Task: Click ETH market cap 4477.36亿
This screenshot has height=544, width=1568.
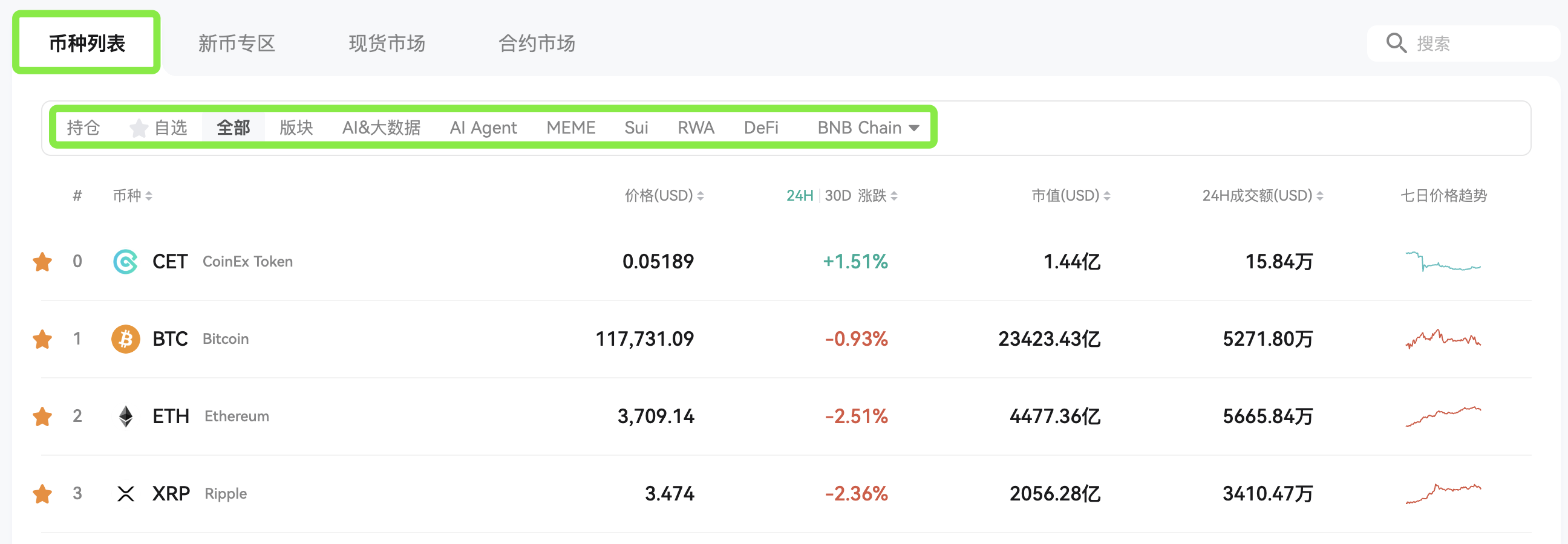Action: point(1055,416)
